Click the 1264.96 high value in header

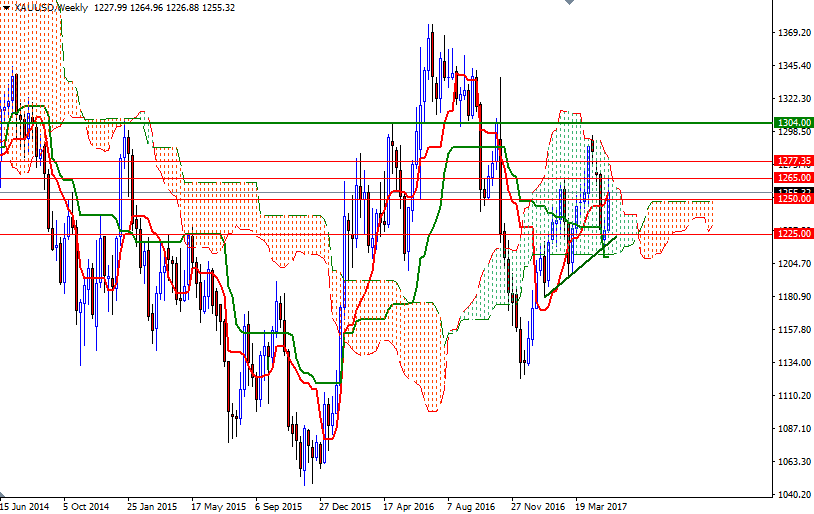pos(145,8)
